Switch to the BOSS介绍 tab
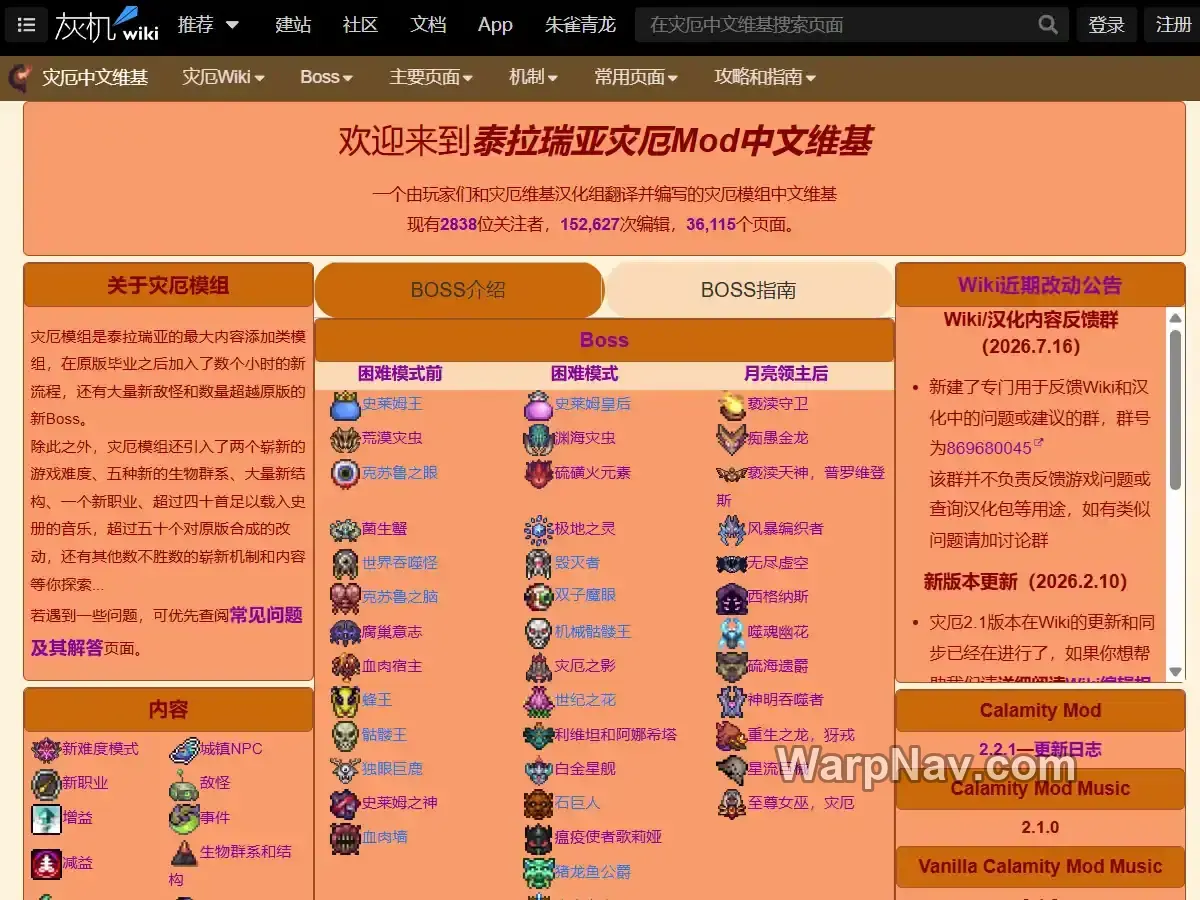The width and height of the screenshot is (1200, 900). pyautogui.click(x=458, y=290)
